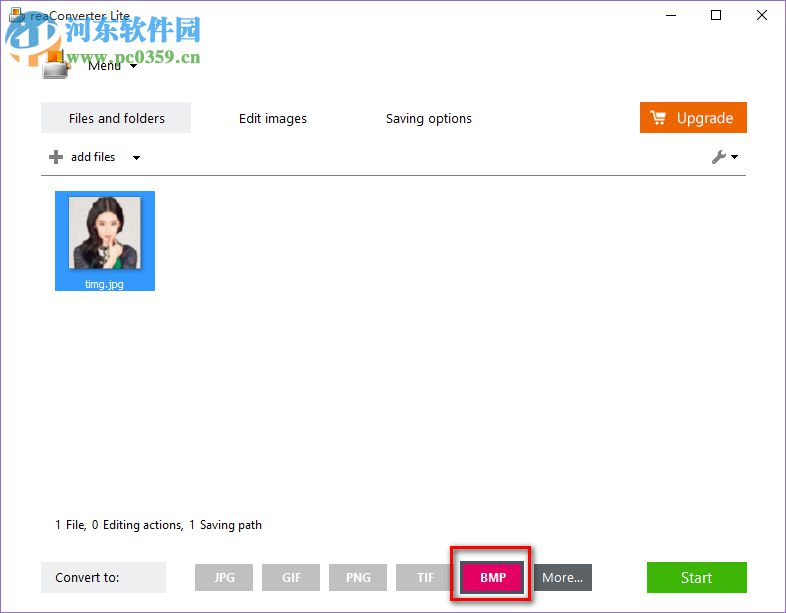
Task: Minimize the reaConverter Lite window
Action: 671,16
